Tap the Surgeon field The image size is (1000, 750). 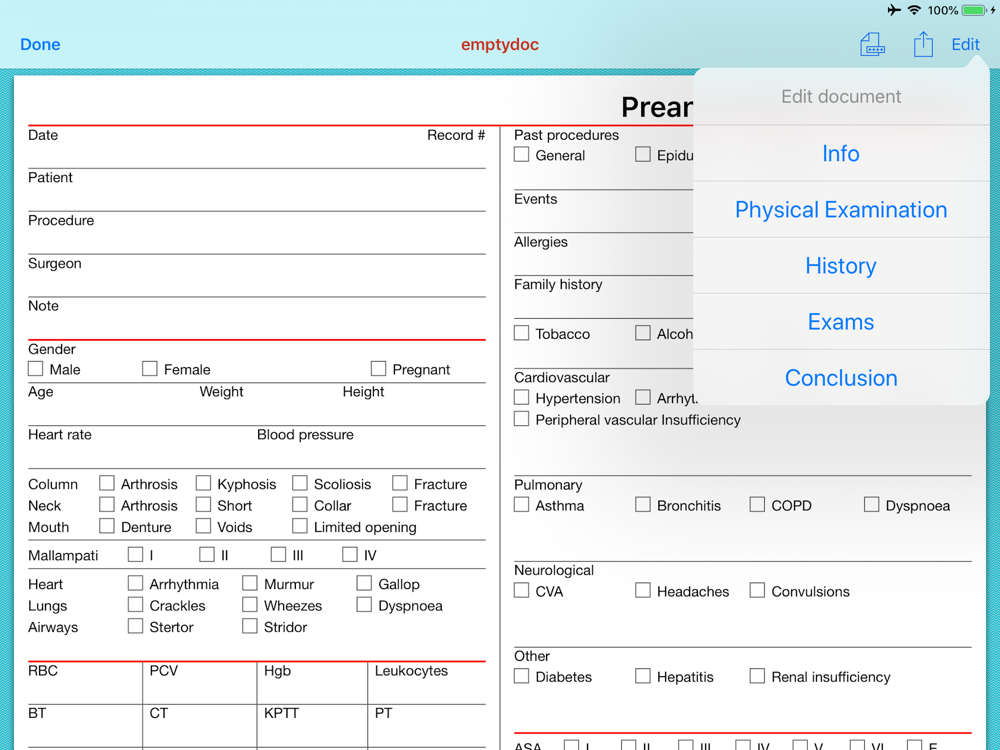[256, 276]
